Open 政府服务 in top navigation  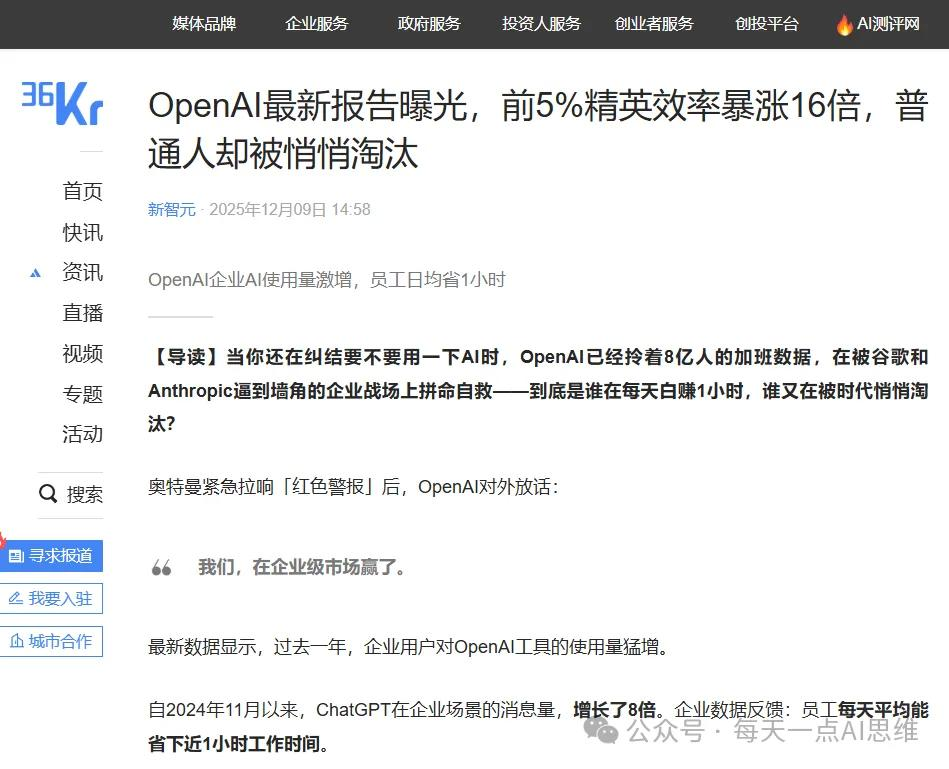[429, 24]
